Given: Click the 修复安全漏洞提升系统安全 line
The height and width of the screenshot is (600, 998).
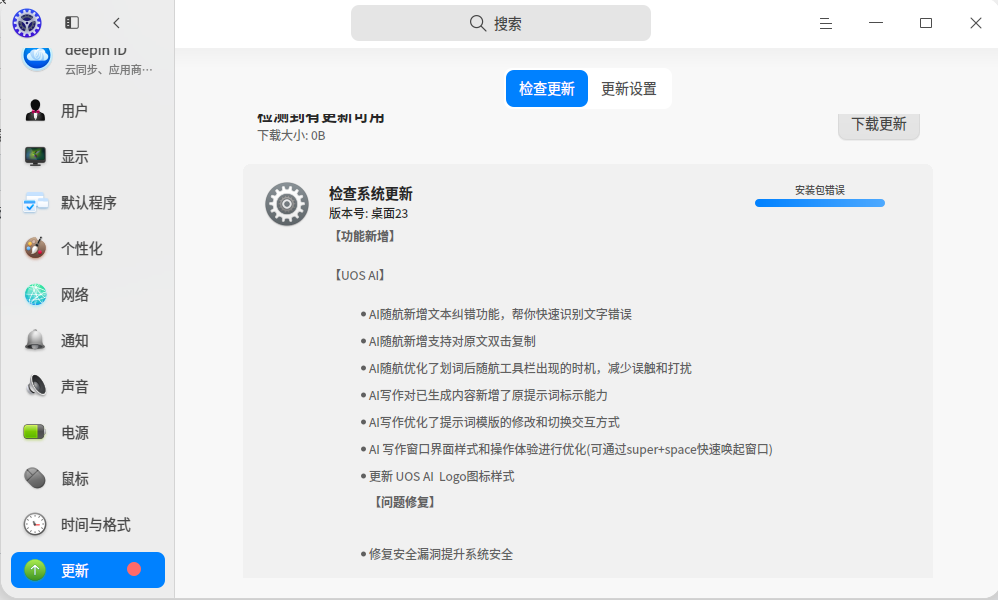Looking at the screenshot, I should pos(441,555).
